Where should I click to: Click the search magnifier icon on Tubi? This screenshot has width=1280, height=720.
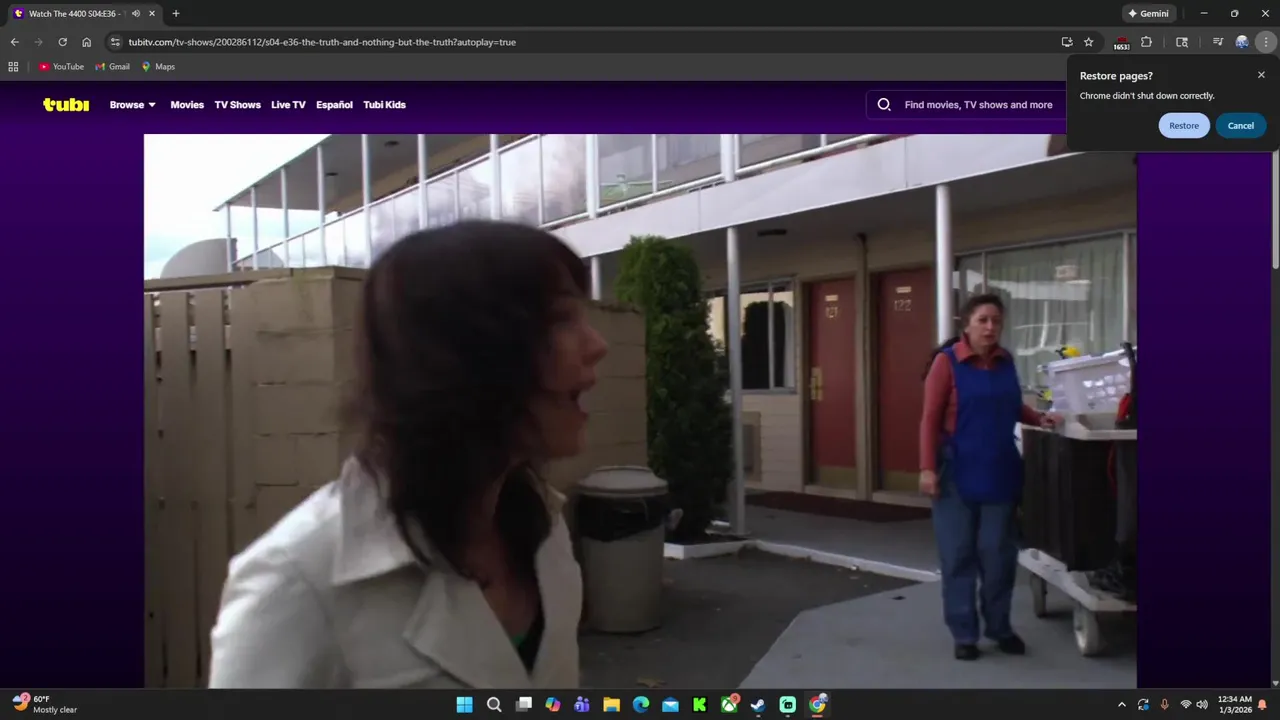click(x=884, y=104)
